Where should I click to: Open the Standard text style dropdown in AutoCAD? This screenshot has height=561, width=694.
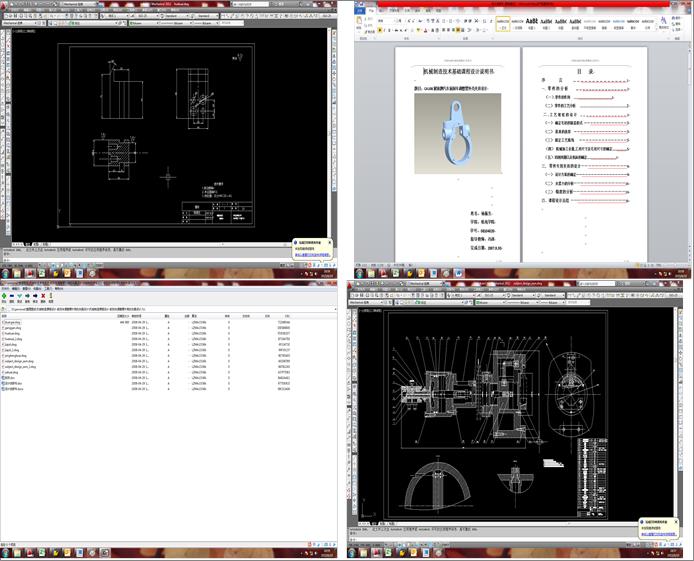tap(173, 16)
